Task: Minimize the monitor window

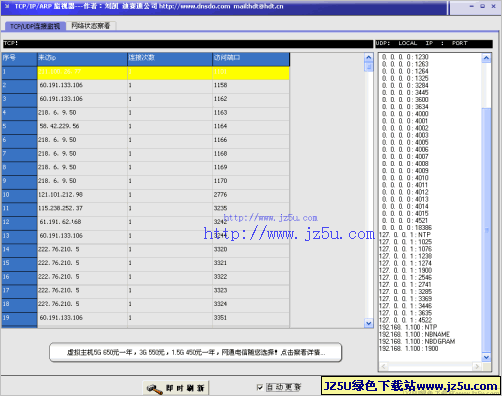Action: [x=472, y=6]
